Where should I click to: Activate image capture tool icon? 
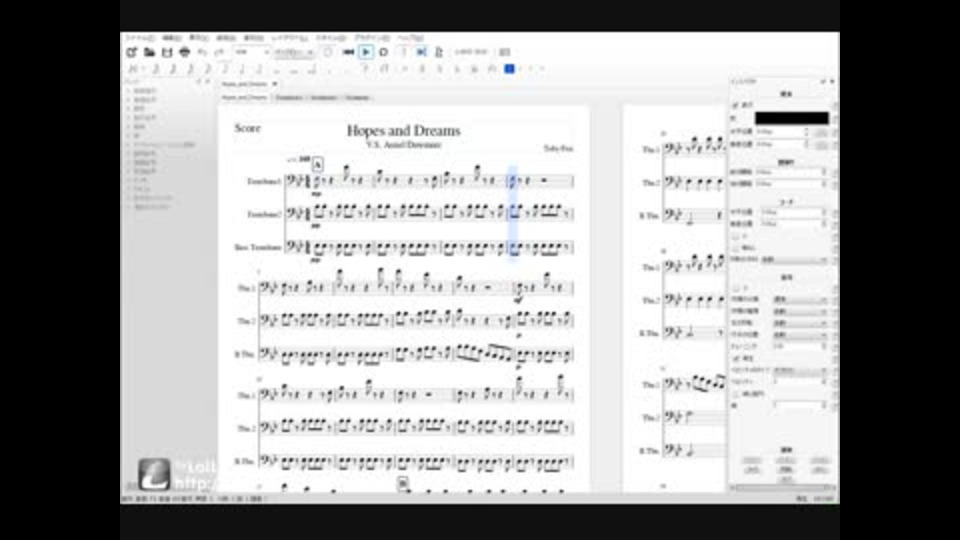coord(504,53)
